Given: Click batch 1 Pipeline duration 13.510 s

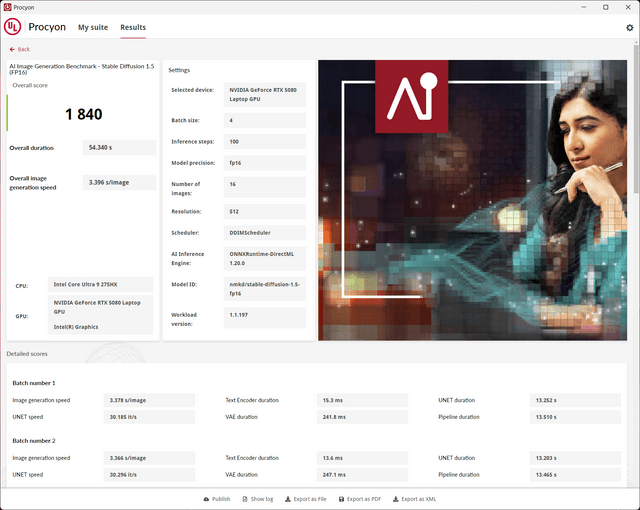Looking at the screenshot, I should point(575,417).
